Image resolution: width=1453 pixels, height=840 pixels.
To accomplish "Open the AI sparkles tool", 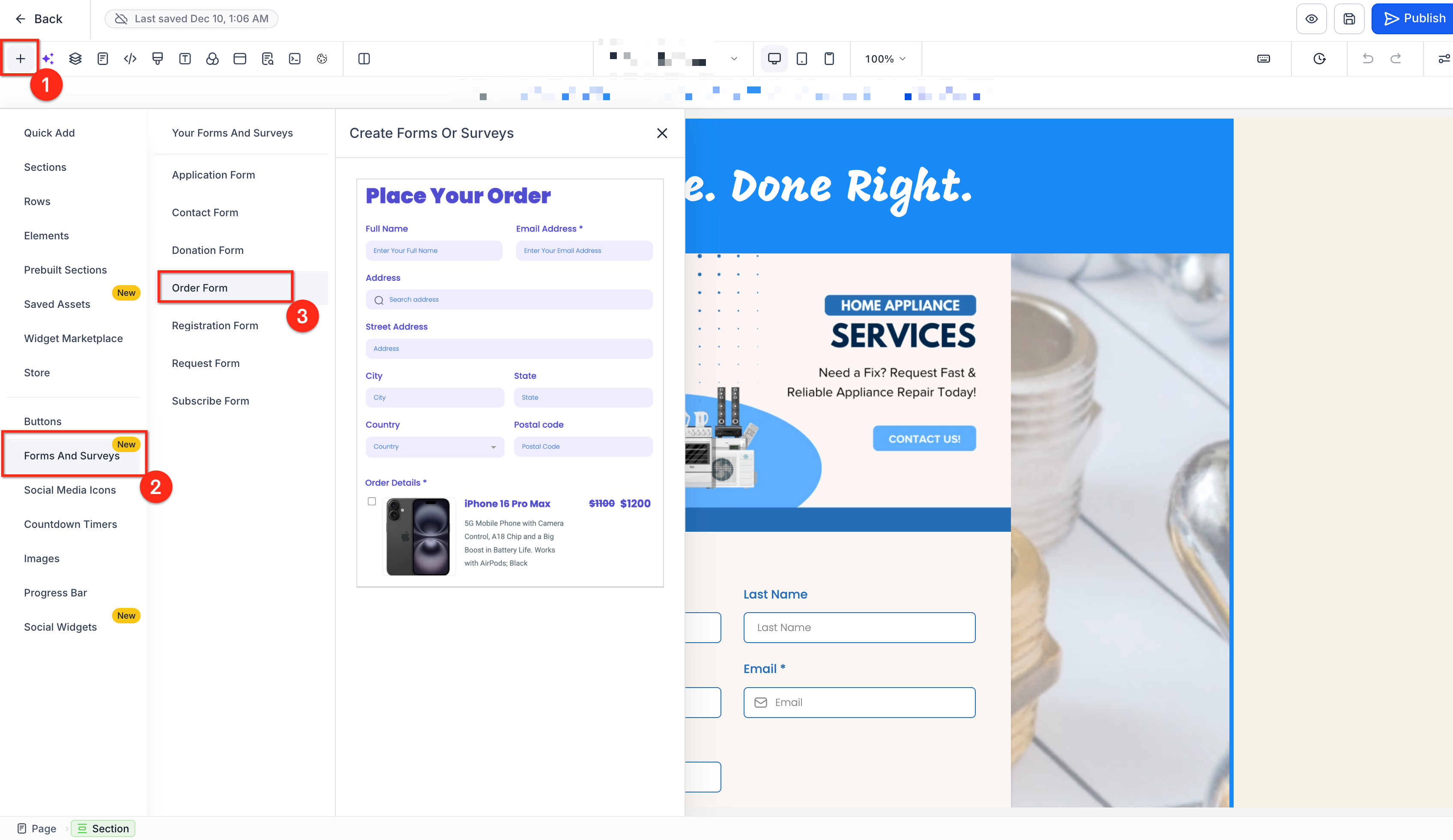I will [48, 58].
